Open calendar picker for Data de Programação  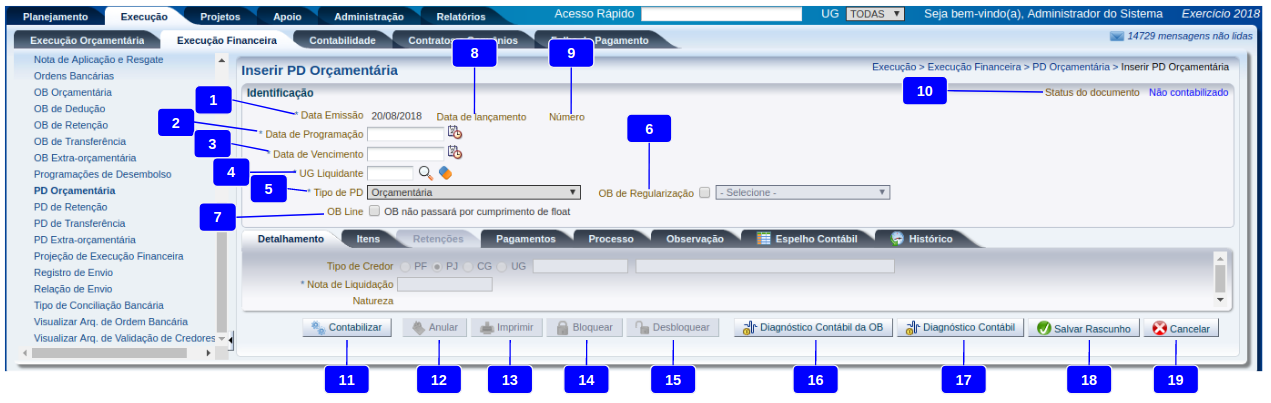[455, 133]
